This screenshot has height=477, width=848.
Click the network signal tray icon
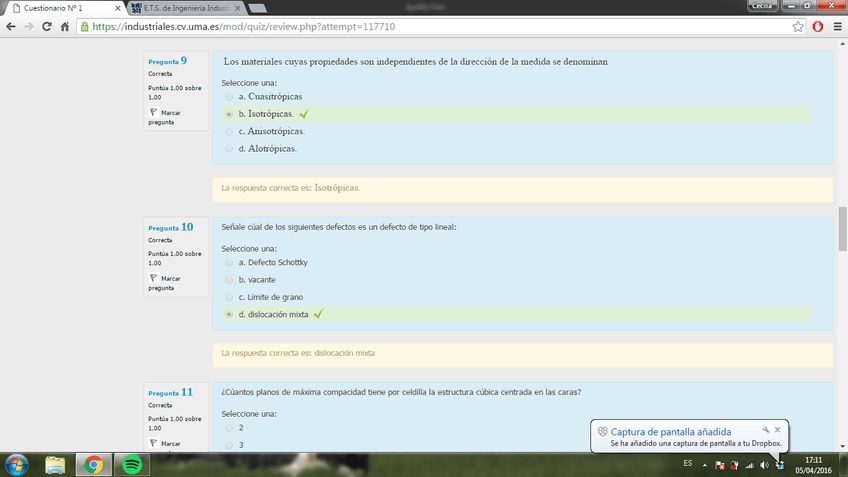click(x=750, y=465)
